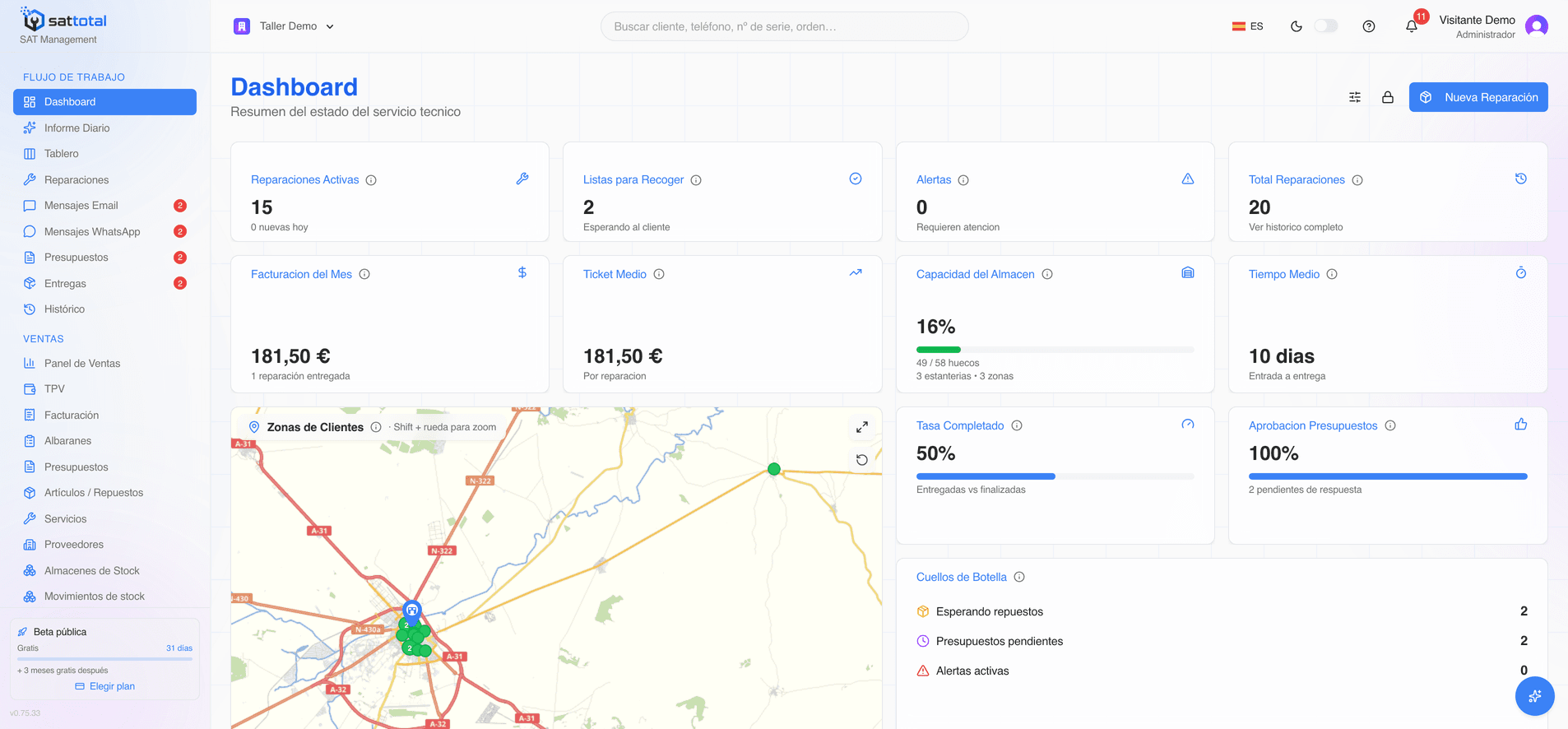Open Panel de Ventas
Screen dimensions: 1568x729
coord(104,363)
